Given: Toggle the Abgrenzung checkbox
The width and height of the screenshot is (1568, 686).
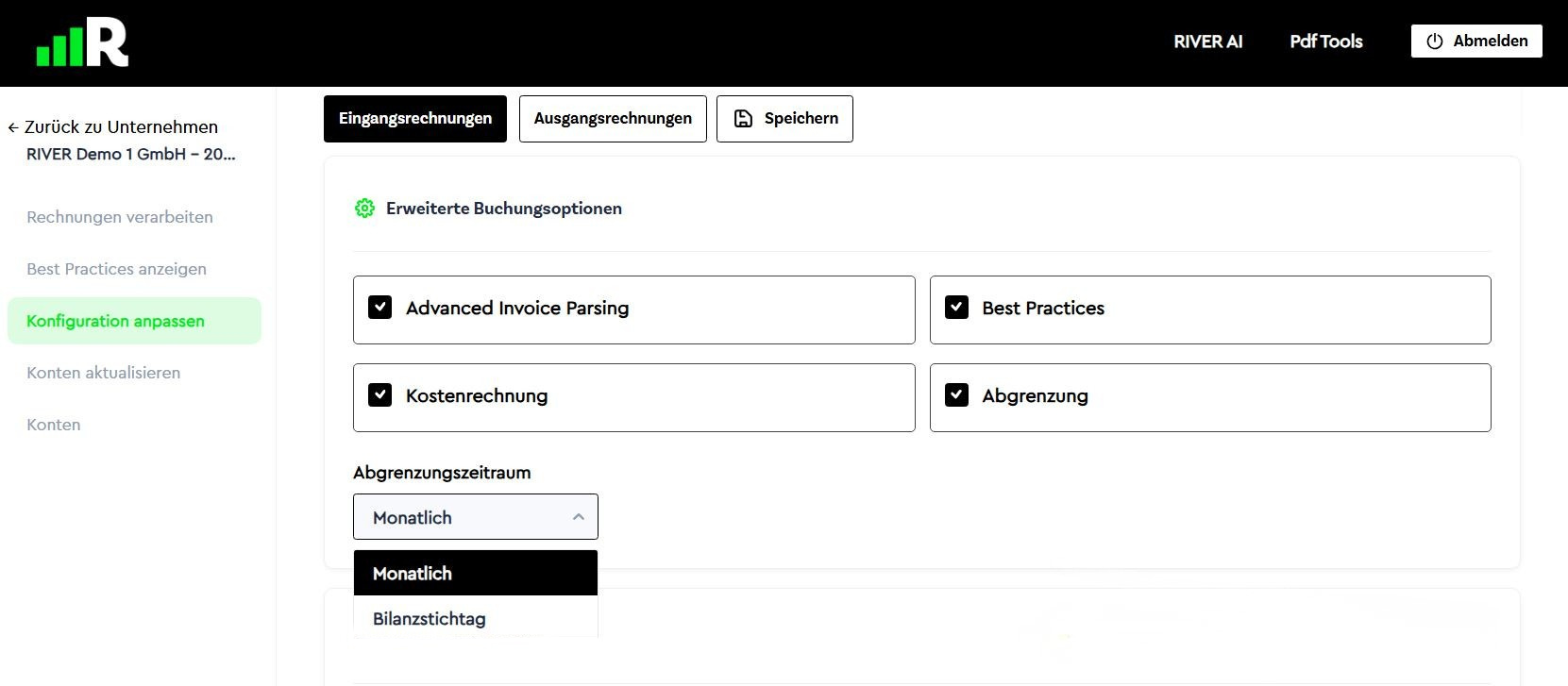Looking at the screenshot, I should (x=957, y=395).
